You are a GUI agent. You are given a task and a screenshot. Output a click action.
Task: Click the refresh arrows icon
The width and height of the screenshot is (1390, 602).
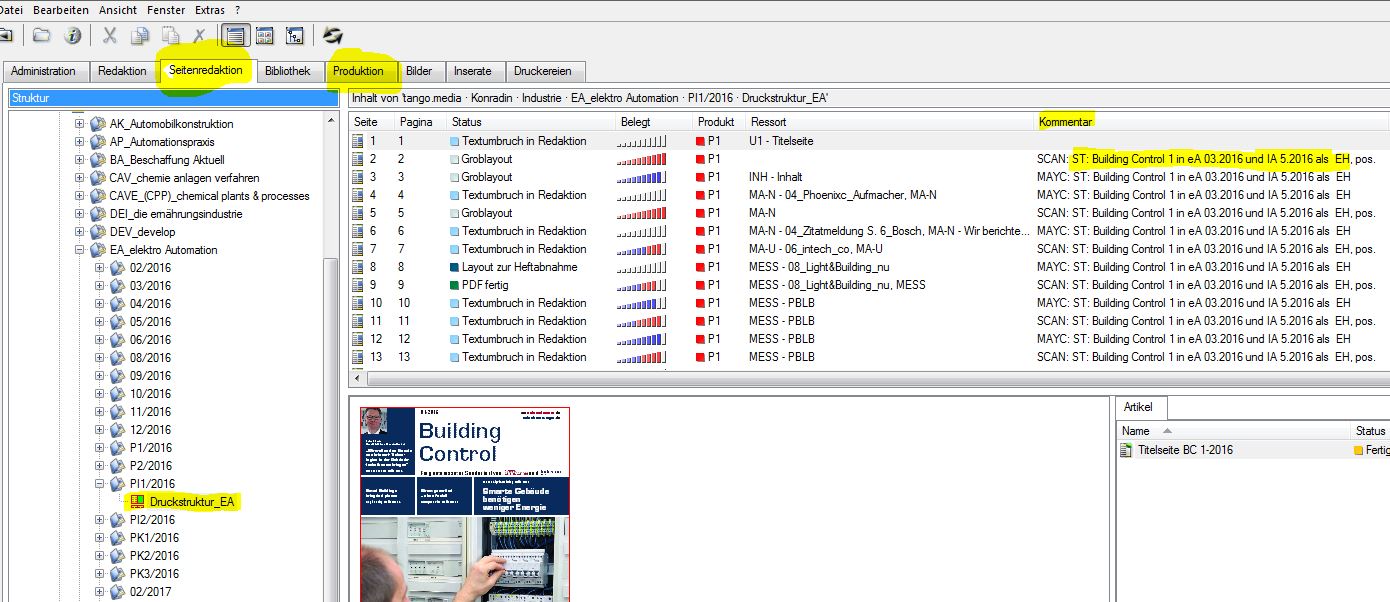point(333,36)
